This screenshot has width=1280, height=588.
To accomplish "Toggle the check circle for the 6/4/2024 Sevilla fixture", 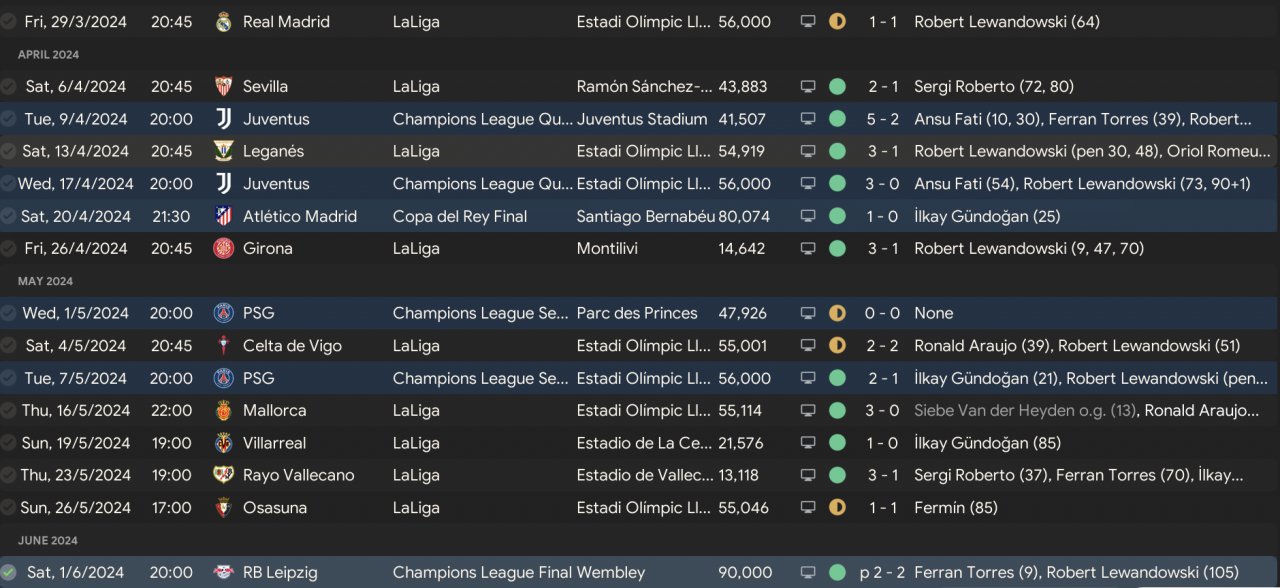I will coord(9,87).
